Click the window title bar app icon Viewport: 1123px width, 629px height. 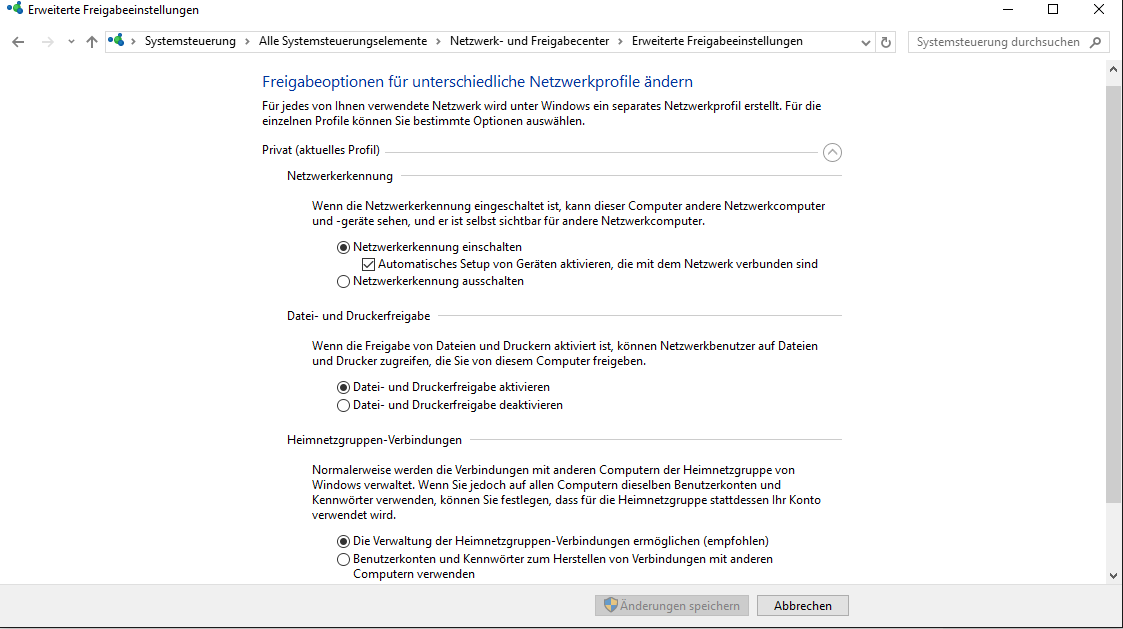tap(14, 9)
